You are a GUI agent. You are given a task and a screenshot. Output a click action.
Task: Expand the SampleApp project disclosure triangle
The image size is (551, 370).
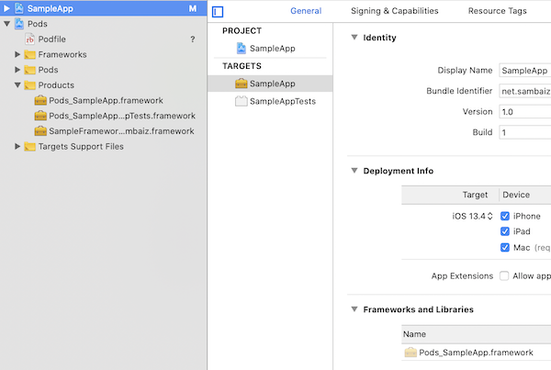(x=7, y=8)
